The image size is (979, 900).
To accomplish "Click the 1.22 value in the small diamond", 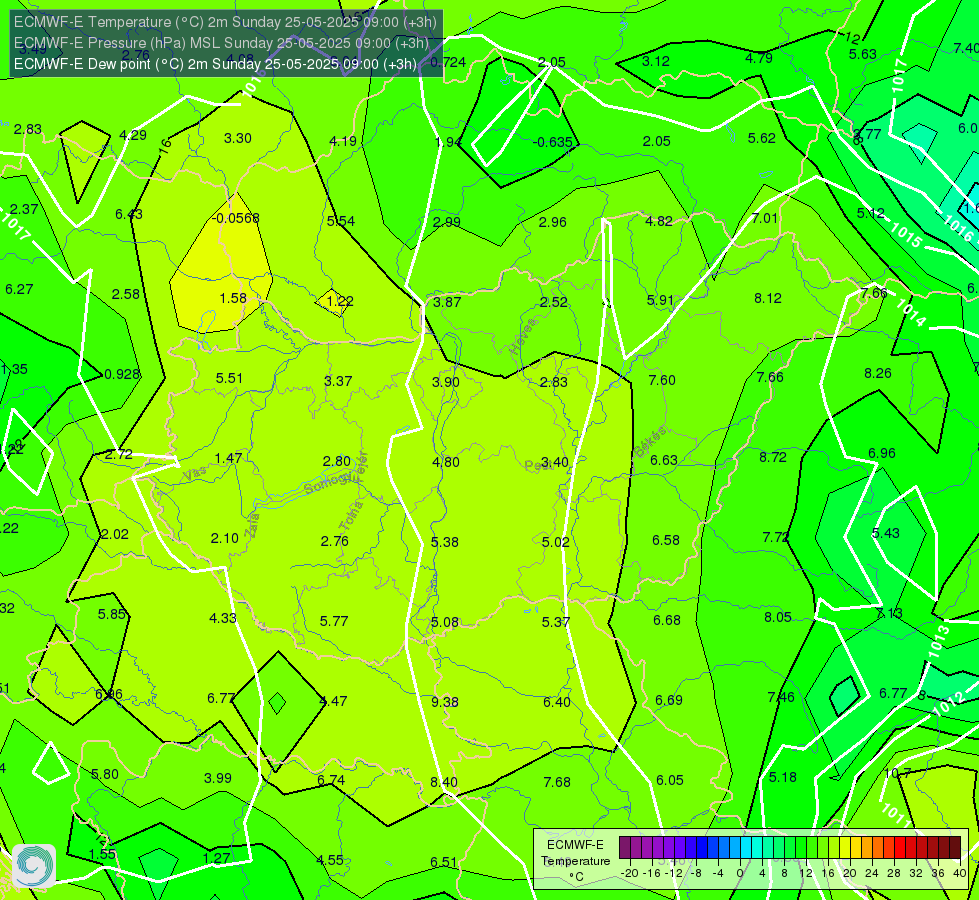I will click(x=340, y=301).
